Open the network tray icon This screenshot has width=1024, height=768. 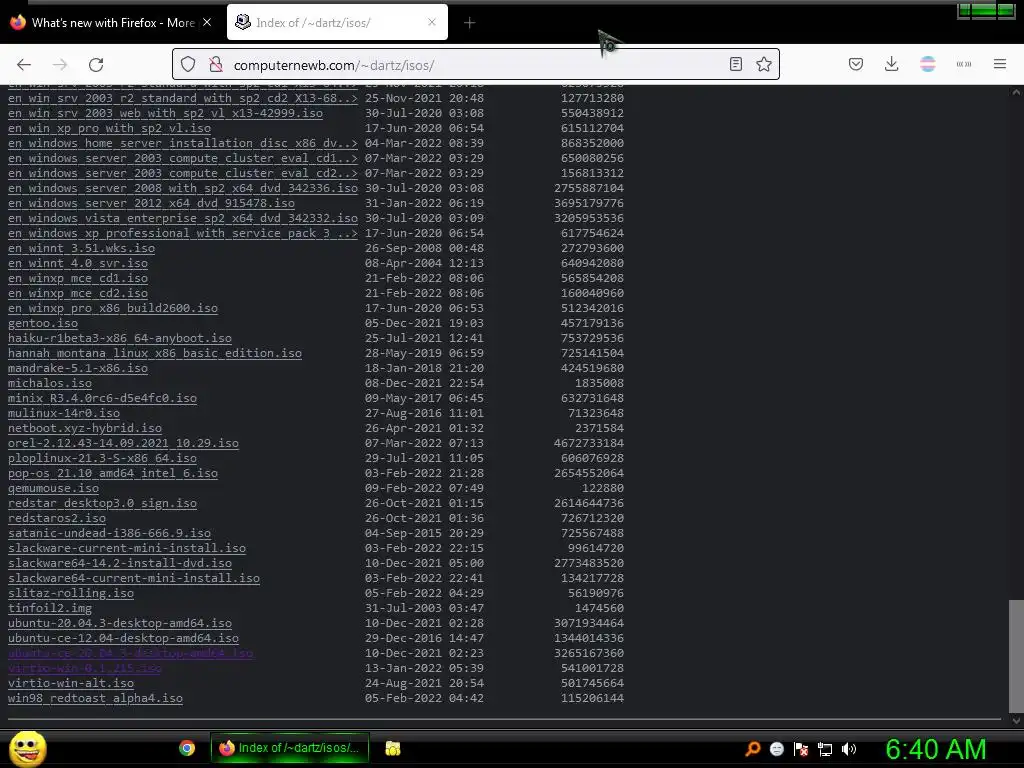pyautogui.click(x=825, y=749)
